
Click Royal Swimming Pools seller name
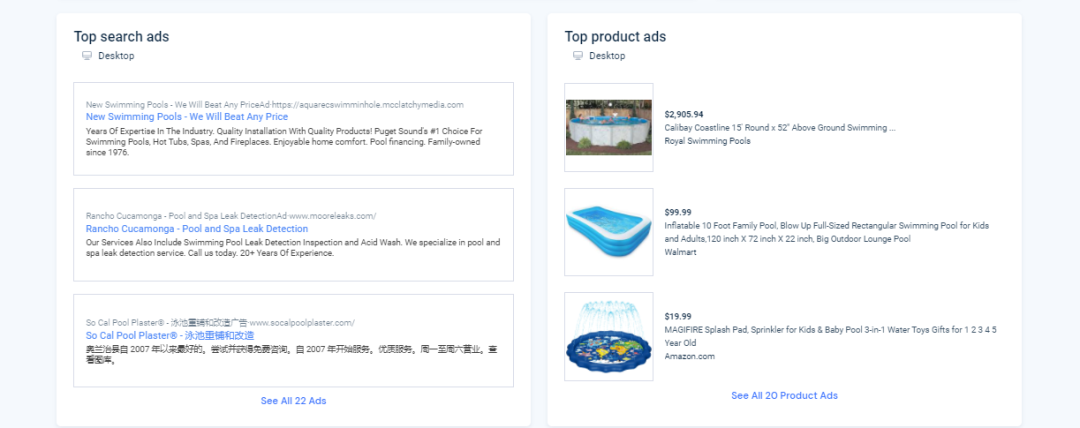click(707, 141)
